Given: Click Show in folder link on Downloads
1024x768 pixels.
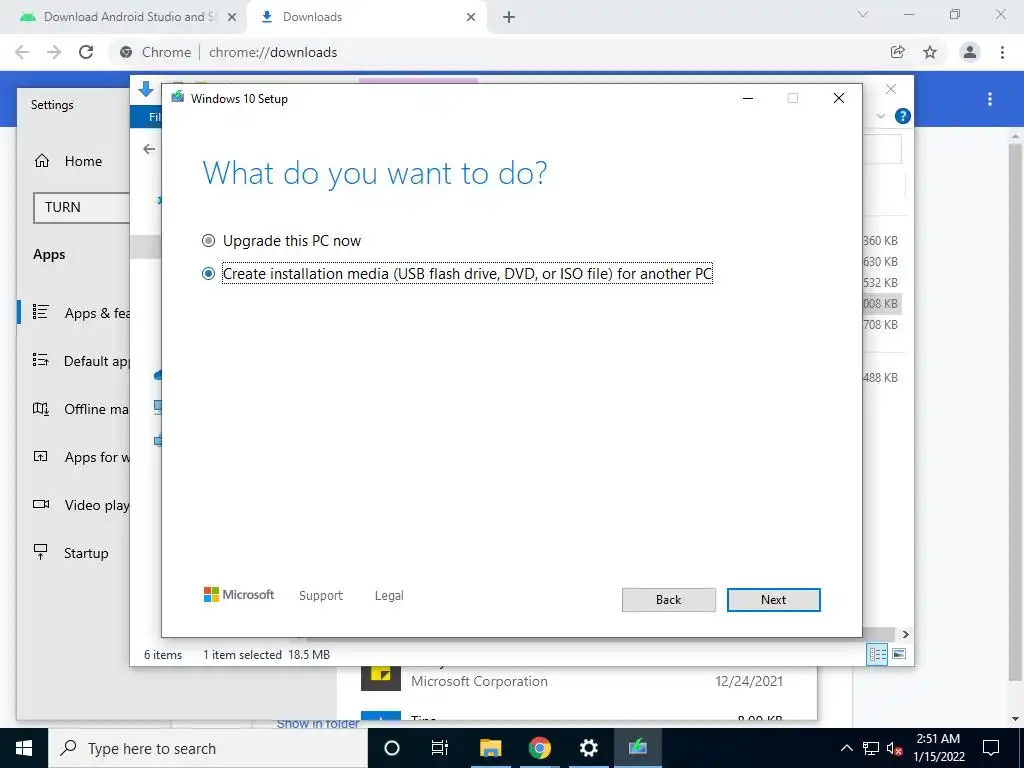Looking at the screenshot, I should (318, 724).
